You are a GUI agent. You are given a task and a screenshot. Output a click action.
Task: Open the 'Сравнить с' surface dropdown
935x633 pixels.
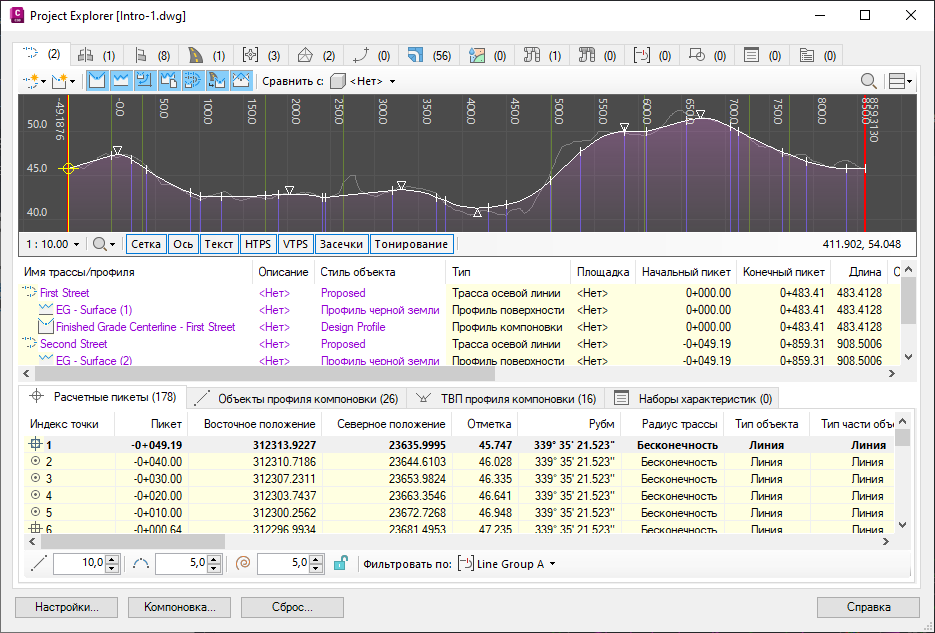pos(372,81)
